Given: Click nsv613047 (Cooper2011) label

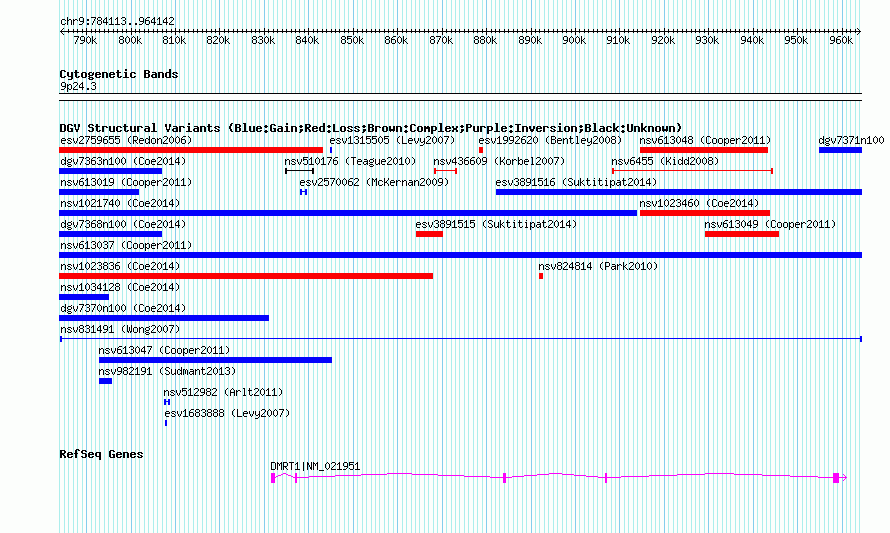Looking at the screenshot, I should 164,350.
